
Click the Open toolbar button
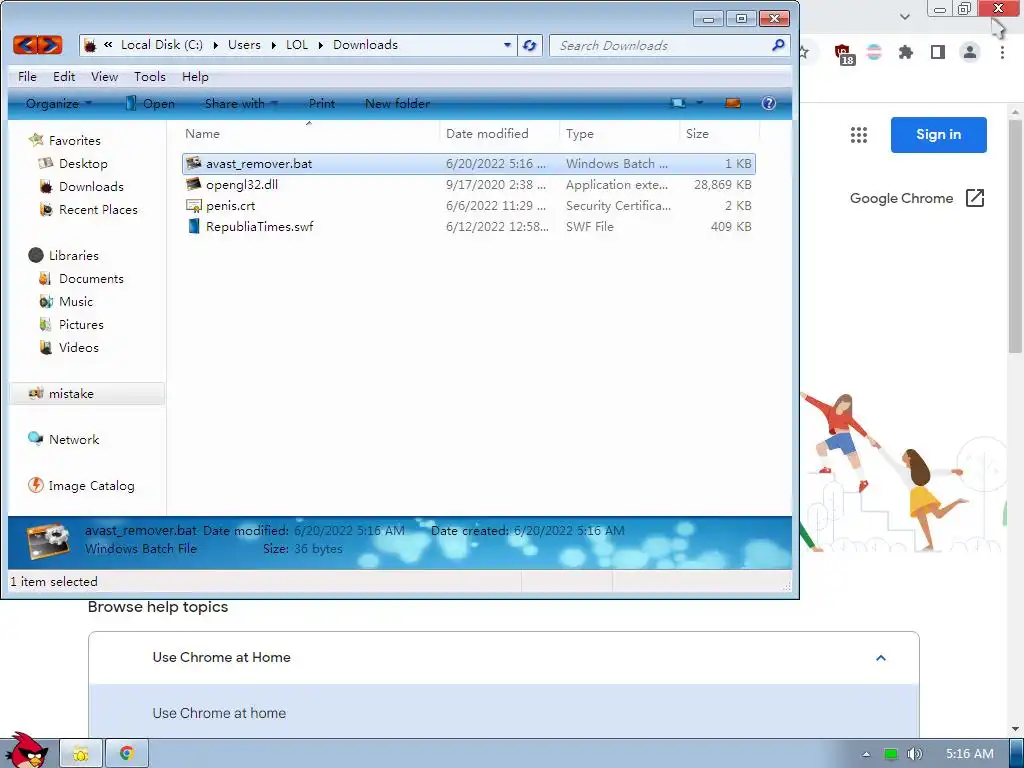coord(150,103)
